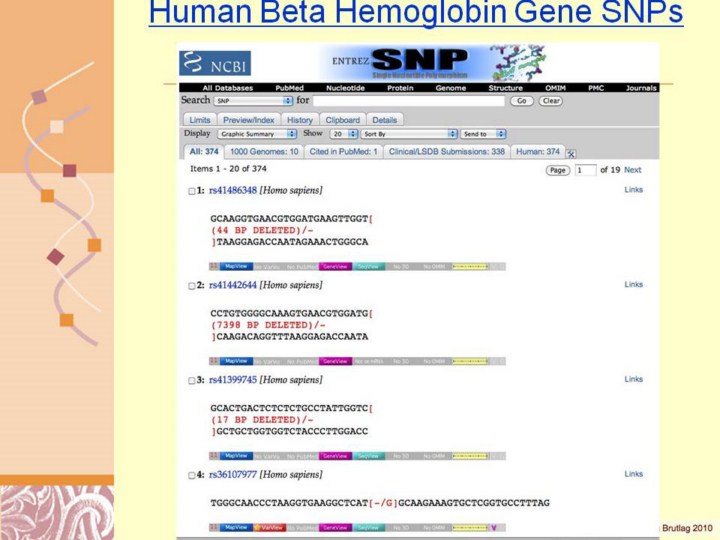Viewport: 720px width, 540px height.
Task: Open VarView badge for rs36107977
Action: click(x=269, y=527)
